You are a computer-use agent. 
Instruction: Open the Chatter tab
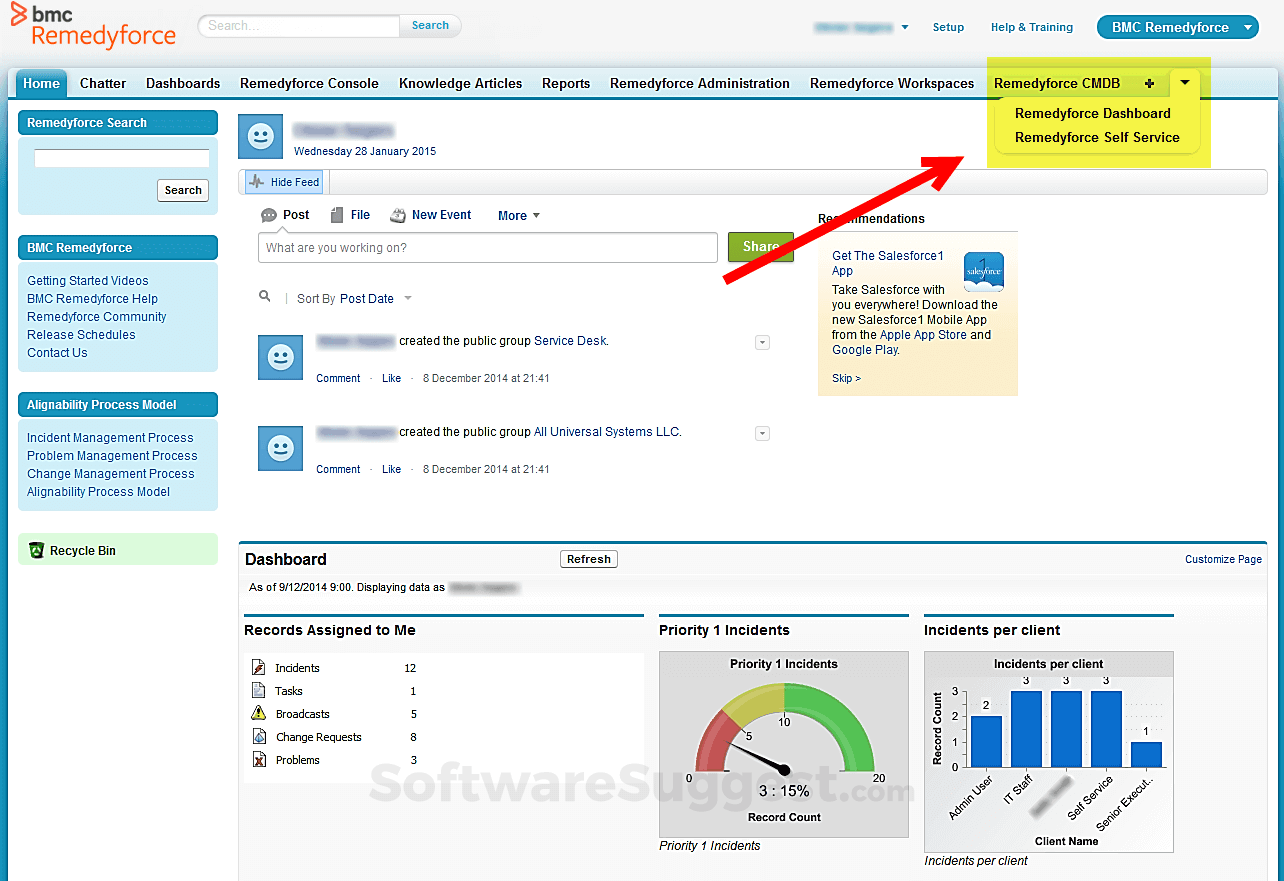(103, 83)
